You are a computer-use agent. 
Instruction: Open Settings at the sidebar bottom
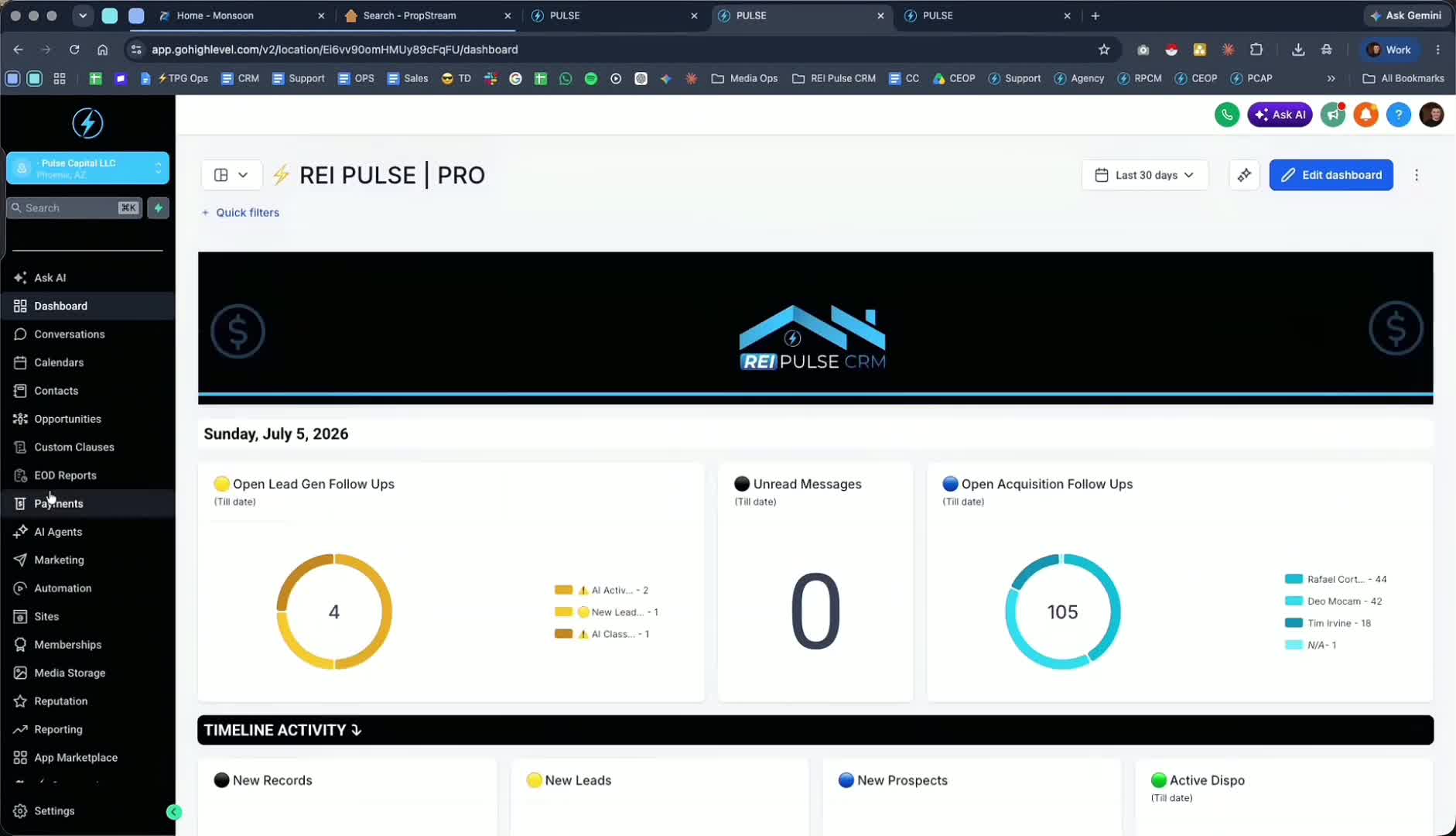54,811
